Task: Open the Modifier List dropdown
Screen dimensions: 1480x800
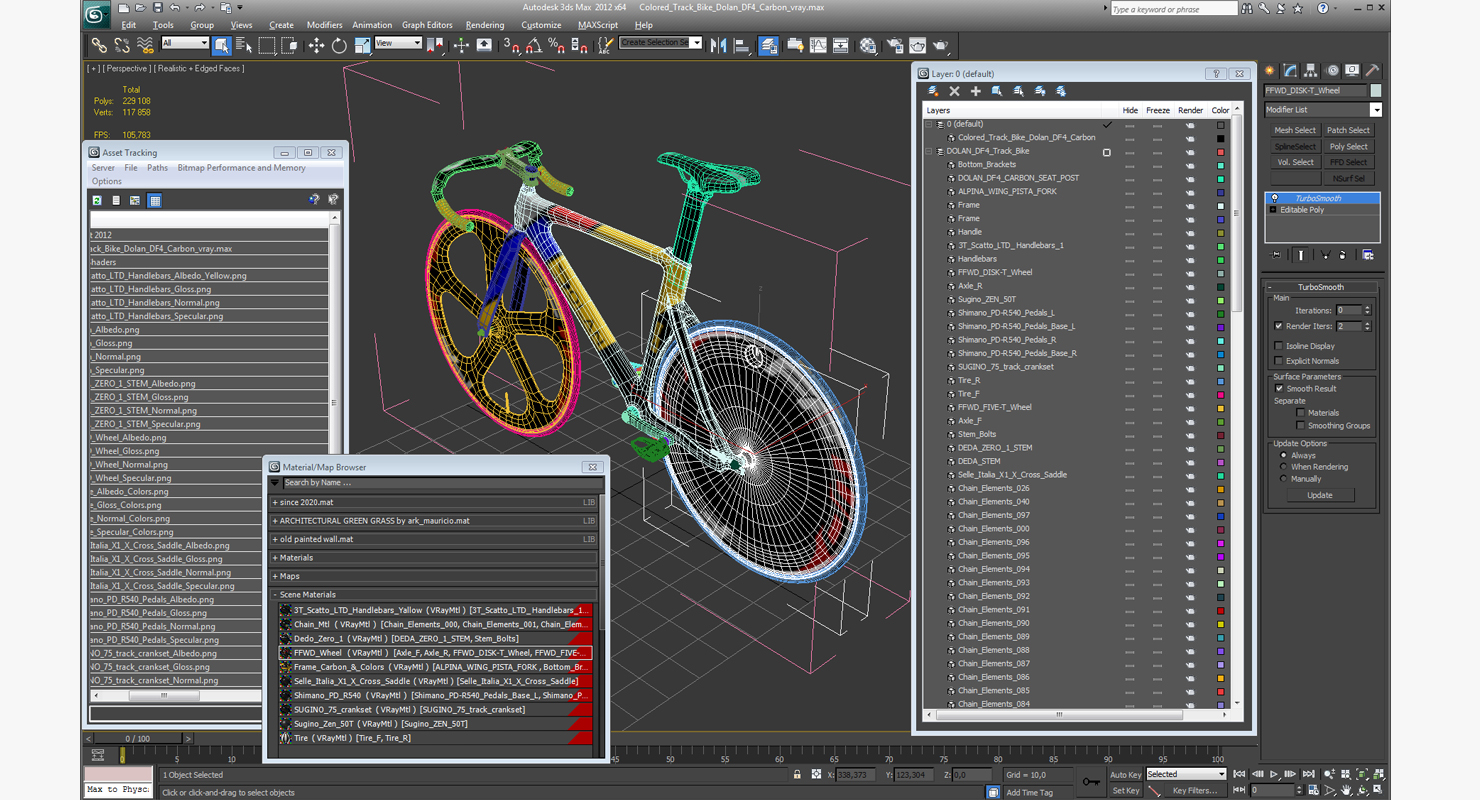Action: pos(1323,110)
